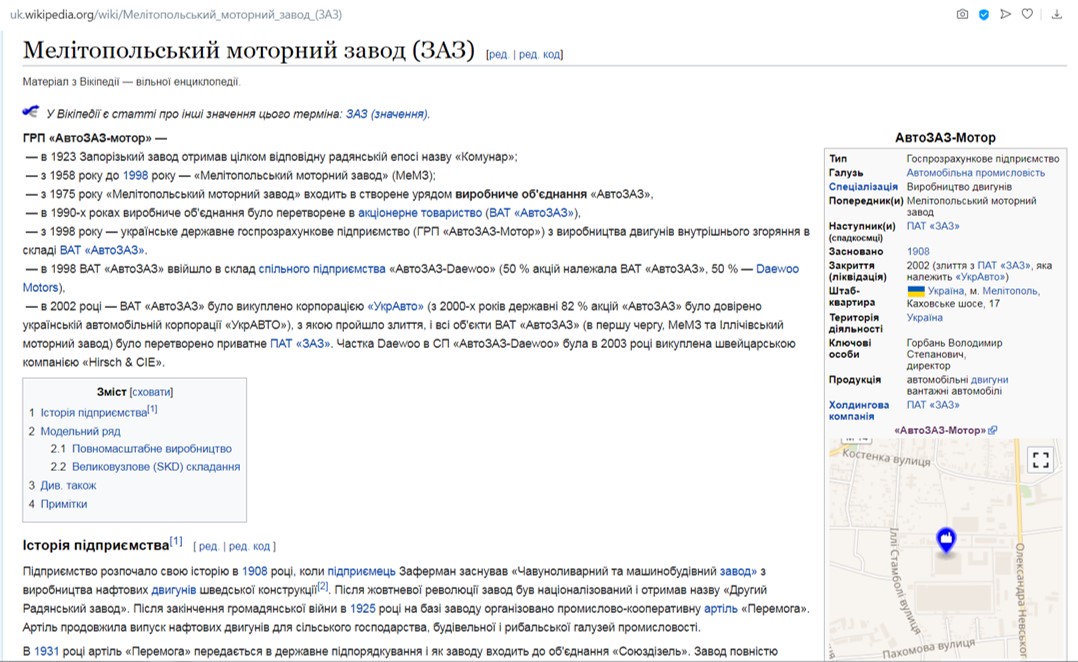Click the browser snapshot camera icon
1078x662 pixels.
tap(962, 14)
